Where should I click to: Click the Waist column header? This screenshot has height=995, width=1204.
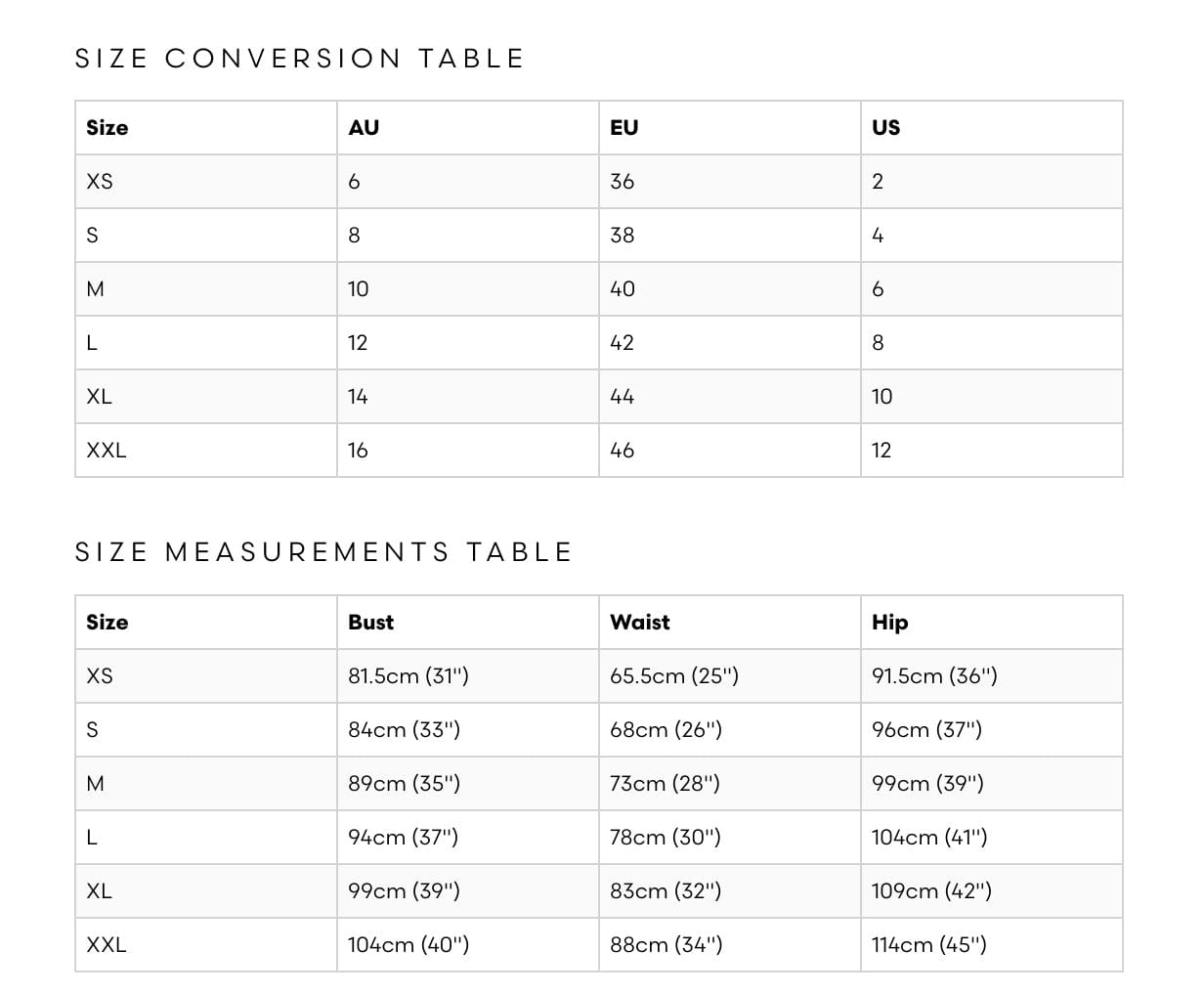pyautogui.click(x=639, y=623)
